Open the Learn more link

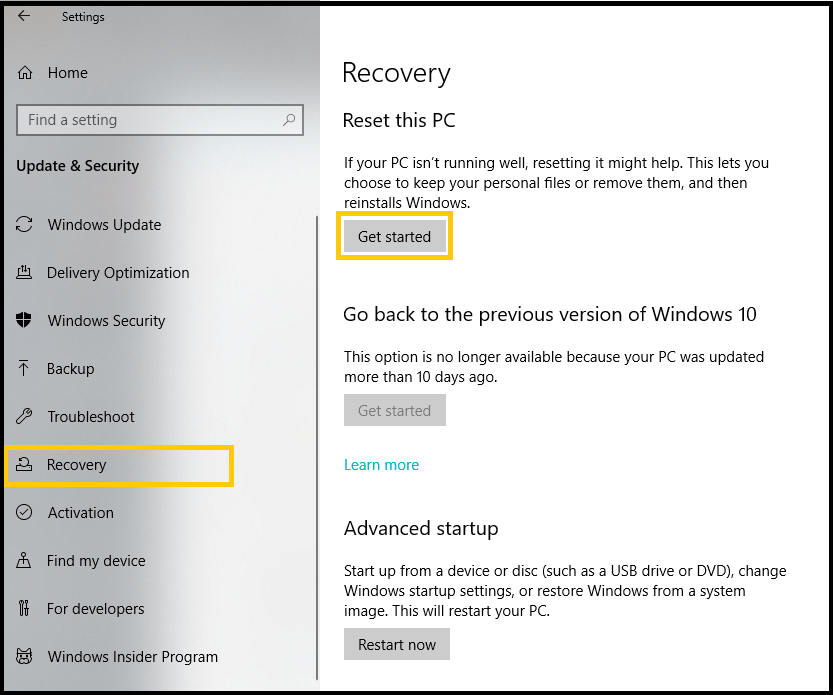[x=381, y=464]
